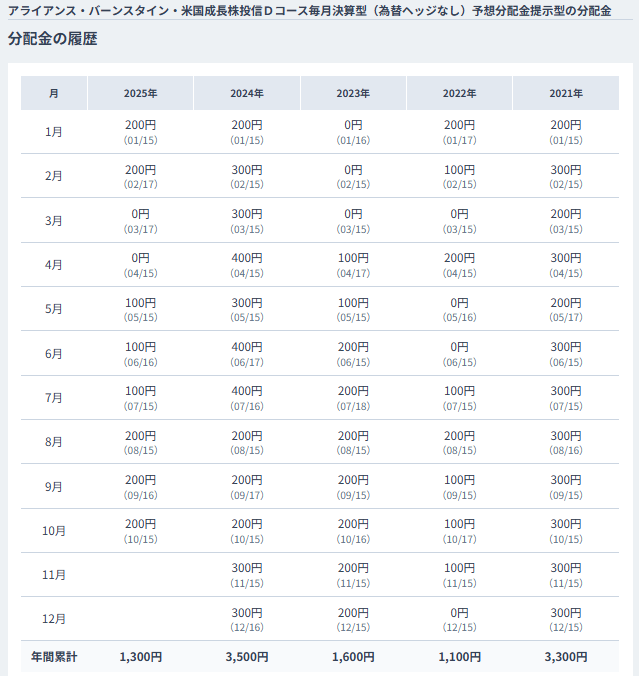639x676 pixels.
Task: Click the 1,300円 annual total for 2025
Action: click(140, 657)
